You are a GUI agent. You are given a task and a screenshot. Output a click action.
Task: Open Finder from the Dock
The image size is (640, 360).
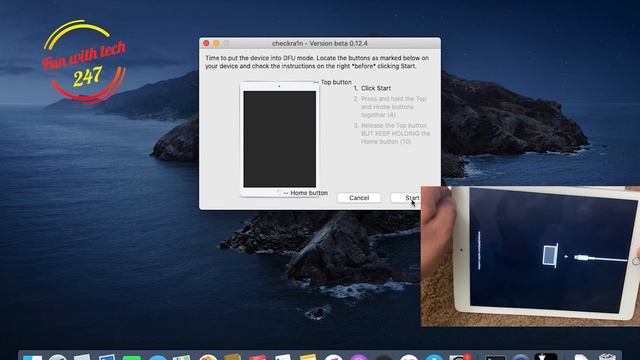(x=32, y=358)
